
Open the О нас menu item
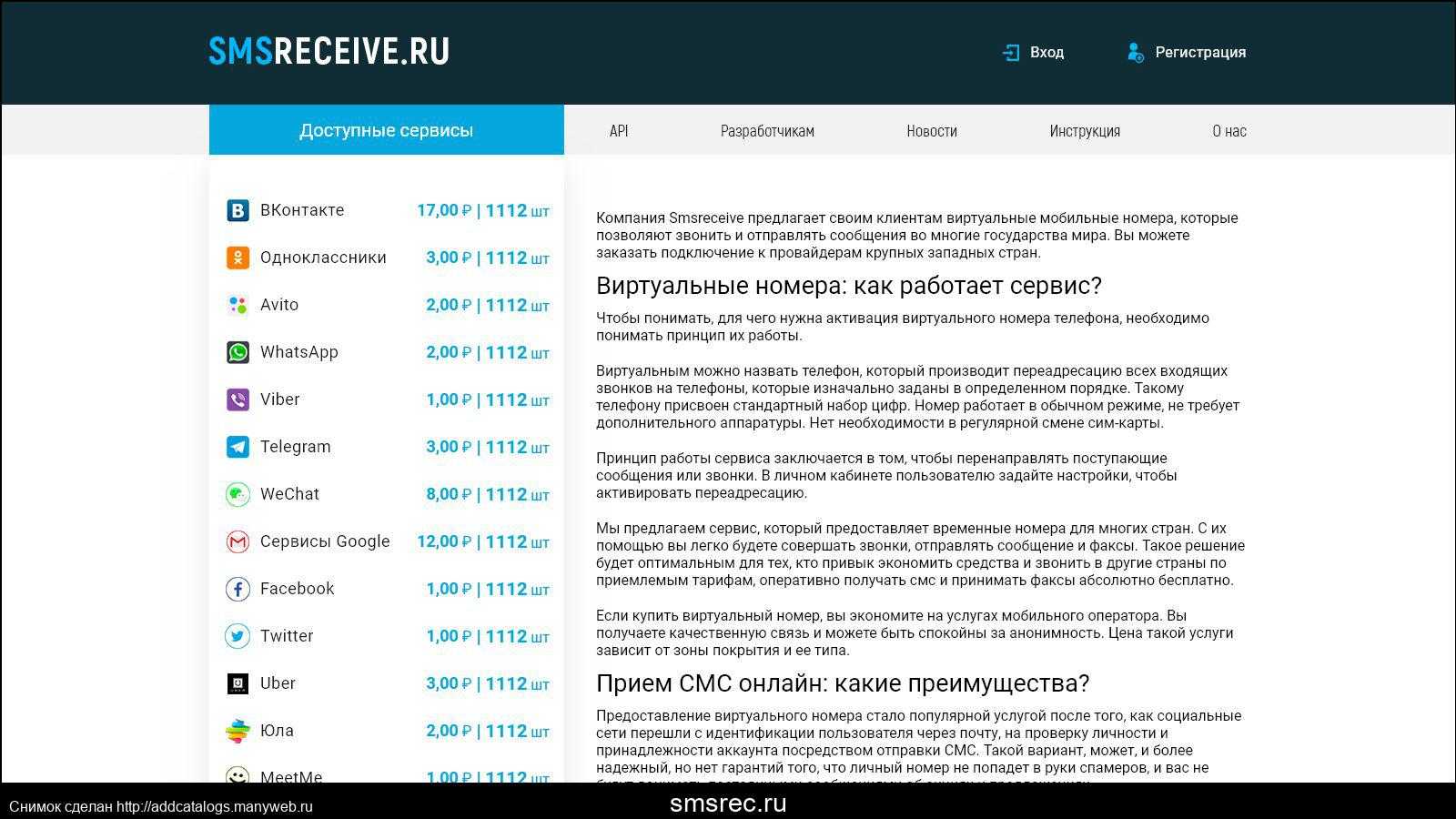(x=1229, y=131)
